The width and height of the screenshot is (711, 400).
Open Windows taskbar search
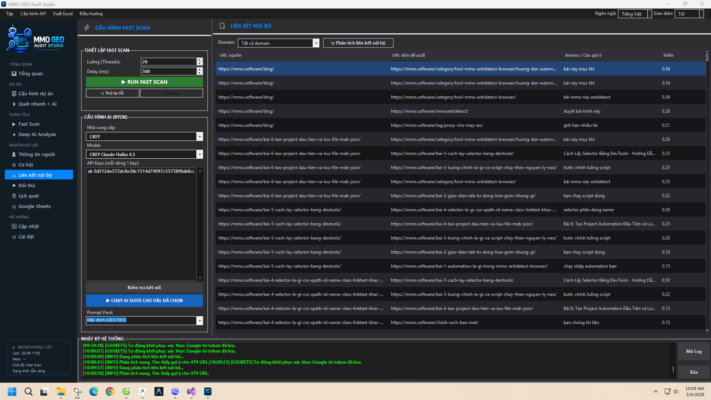tap(28, 391)
